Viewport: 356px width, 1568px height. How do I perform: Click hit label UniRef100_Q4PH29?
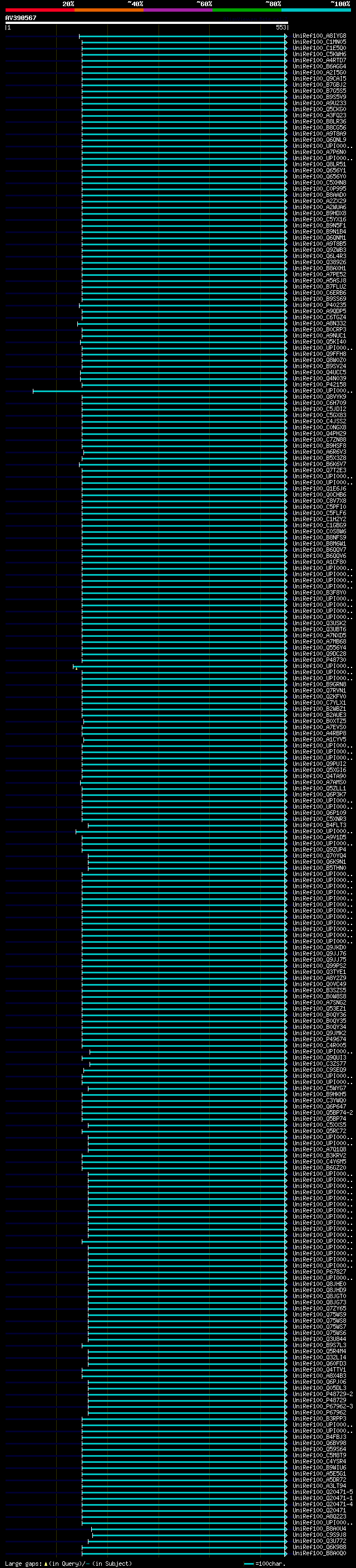coord(319,434)
